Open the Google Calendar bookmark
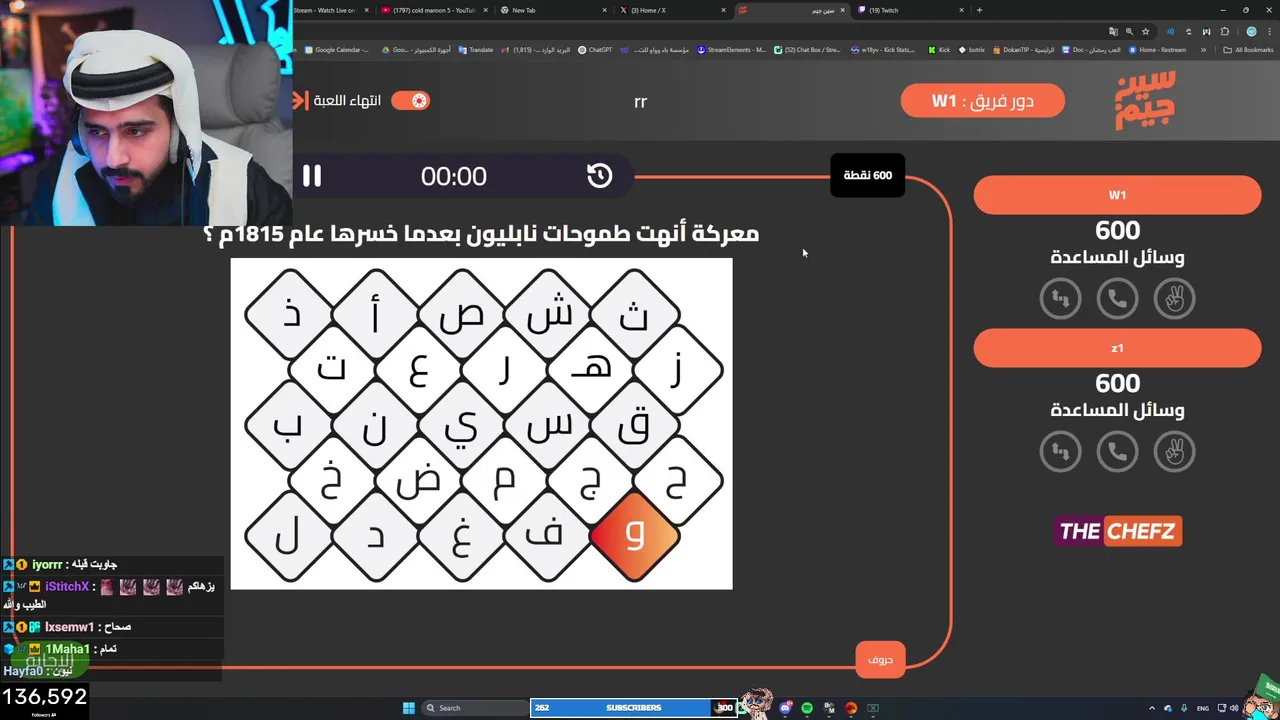This screenshot has width=1280, height=720. 337,50
